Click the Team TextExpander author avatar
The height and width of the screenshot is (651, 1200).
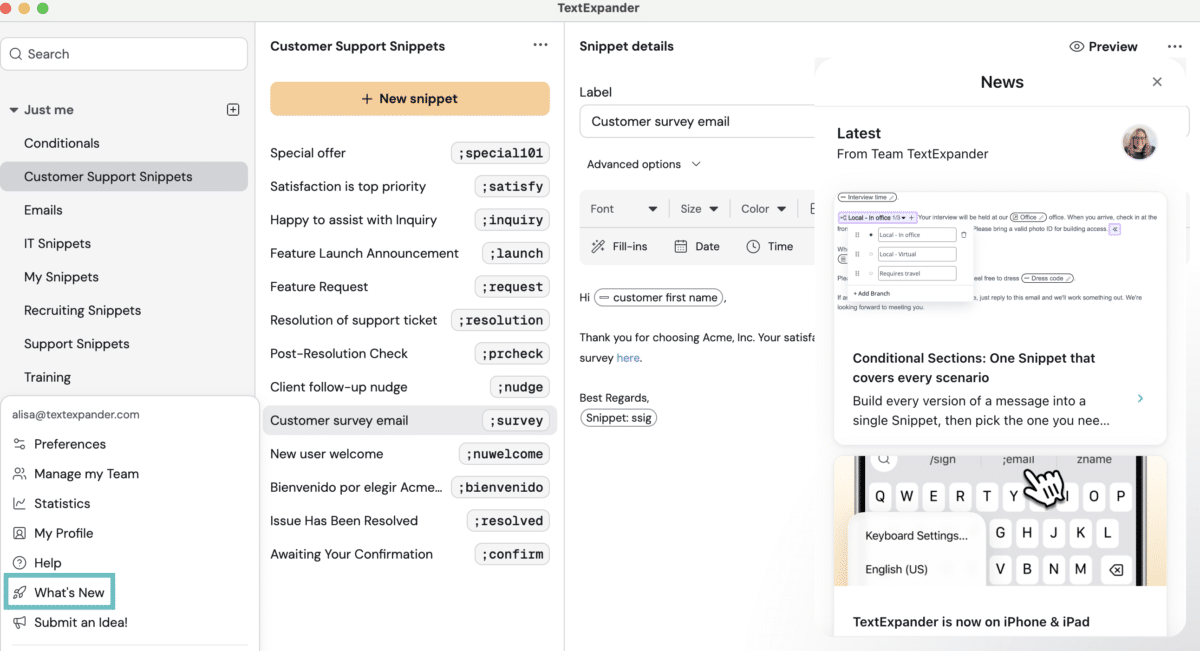coord(1140,142)
